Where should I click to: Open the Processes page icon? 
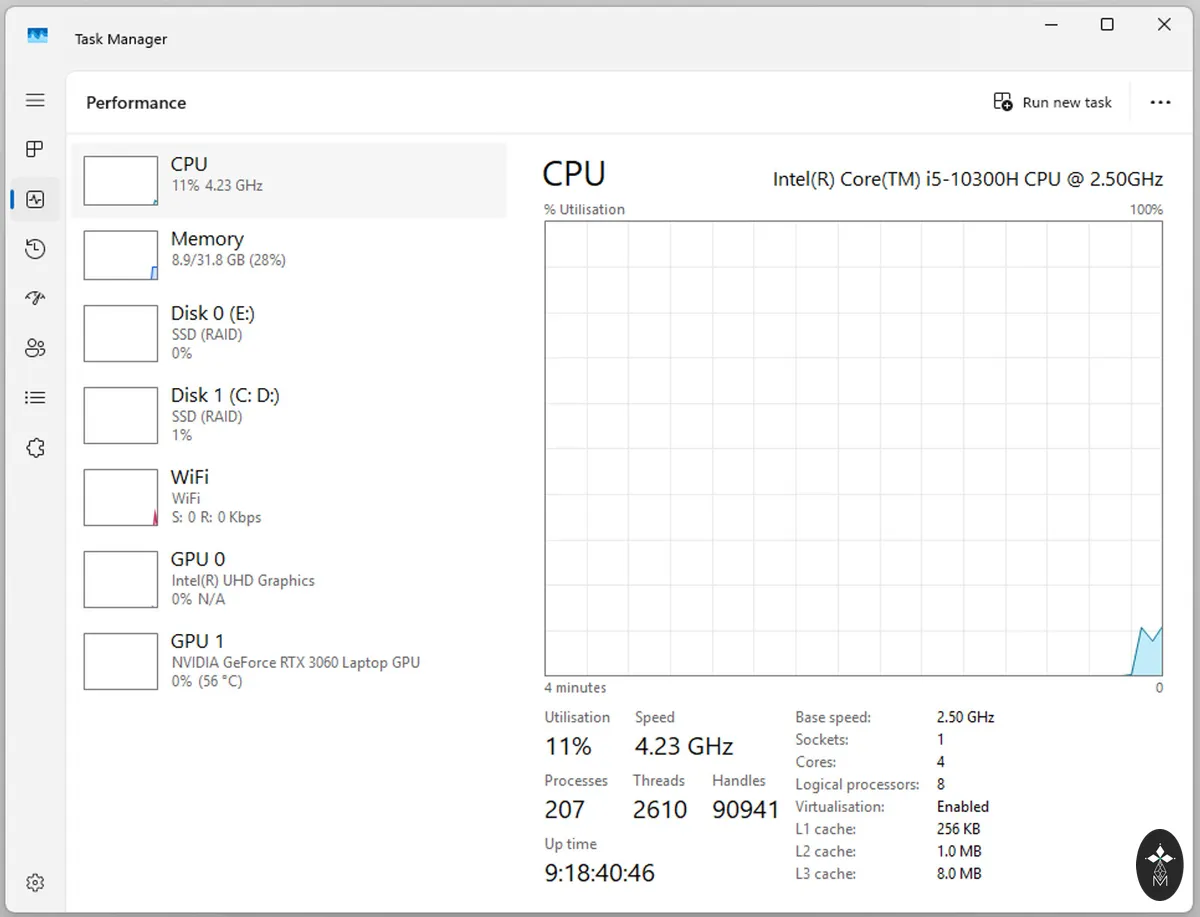[35, 149]
